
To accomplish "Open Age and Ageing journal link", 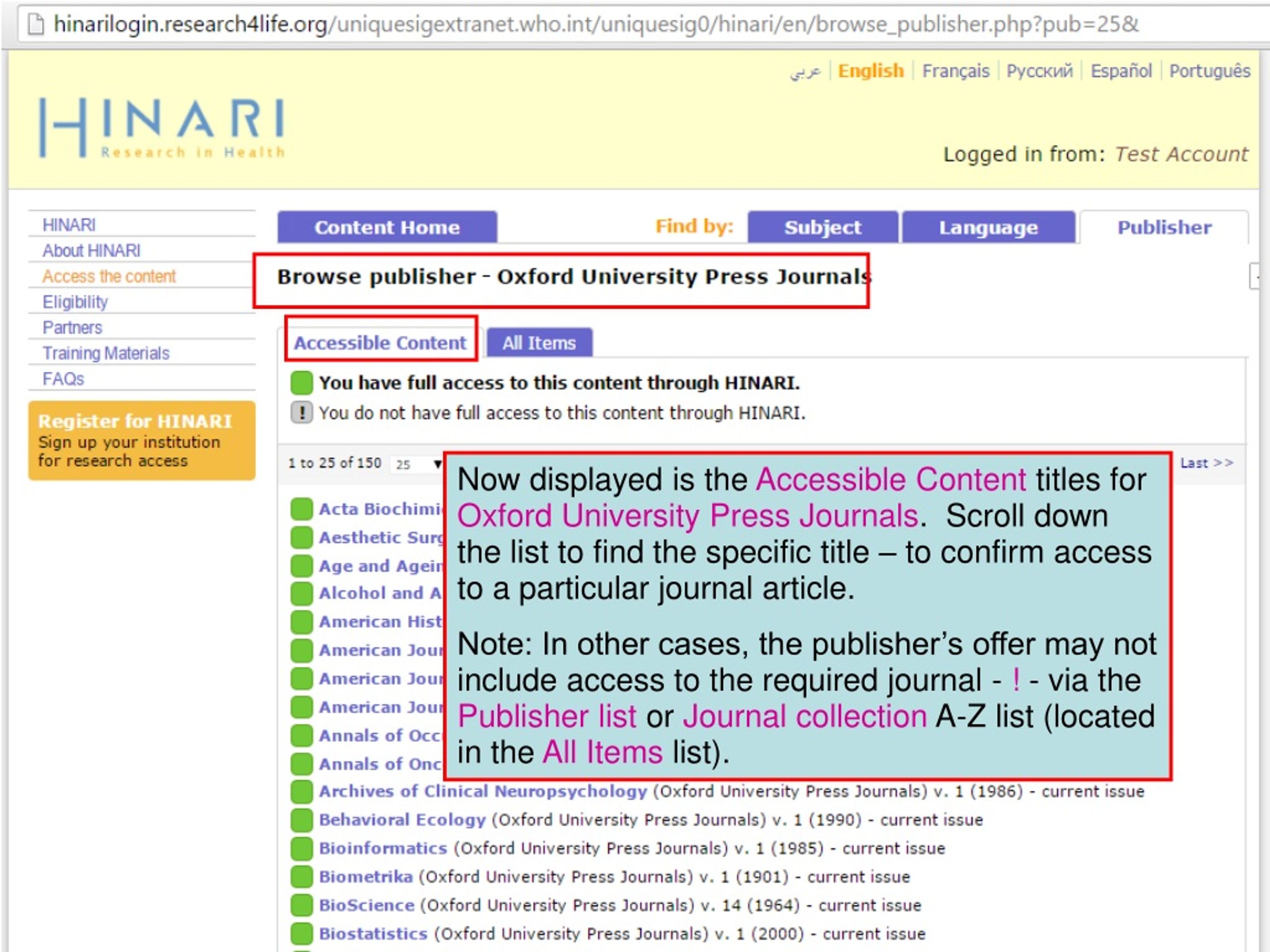I will point(381,566).
